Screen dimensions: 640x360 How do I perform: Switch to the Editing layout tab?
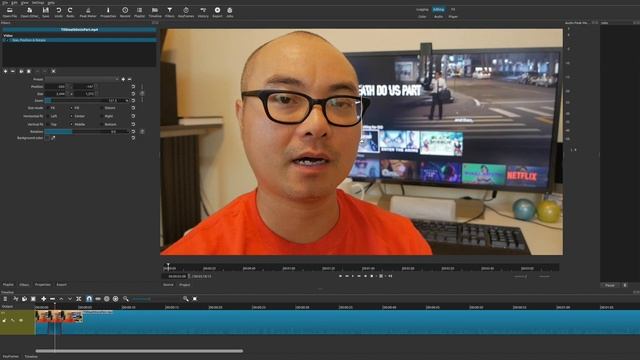[438, 9]
